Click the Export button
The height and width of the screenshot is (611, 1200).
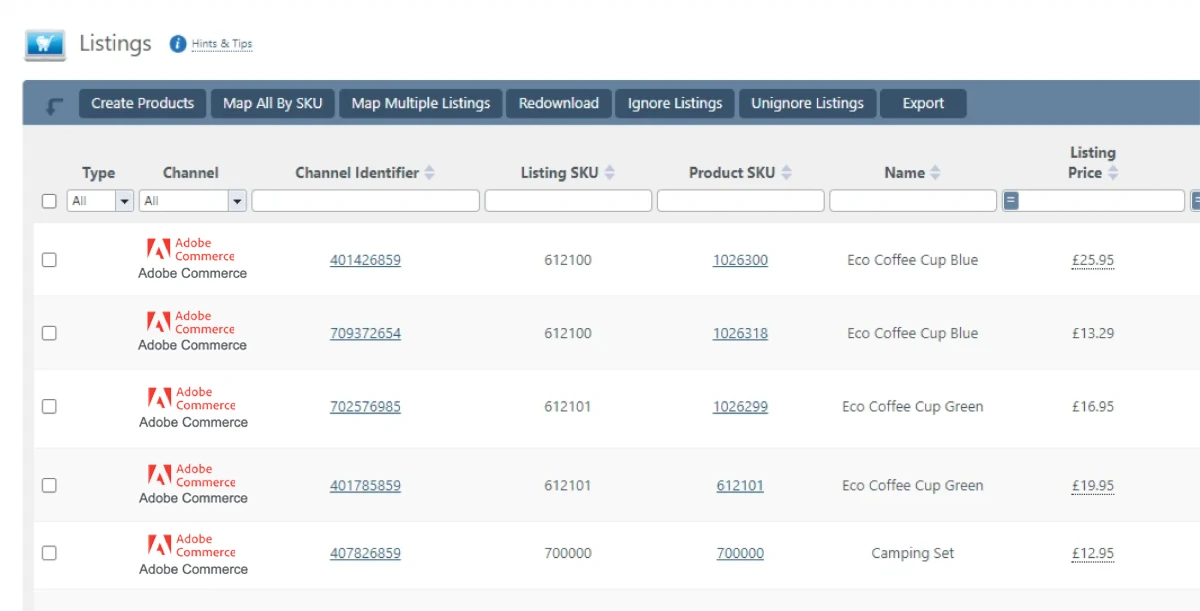click(x=923, y=103)
